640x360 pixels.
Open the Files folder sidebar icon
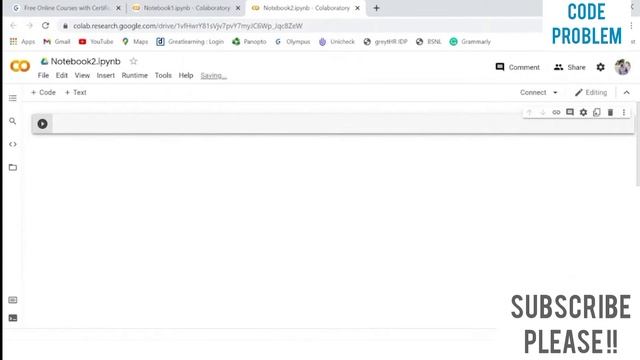[x=13, y=167]
